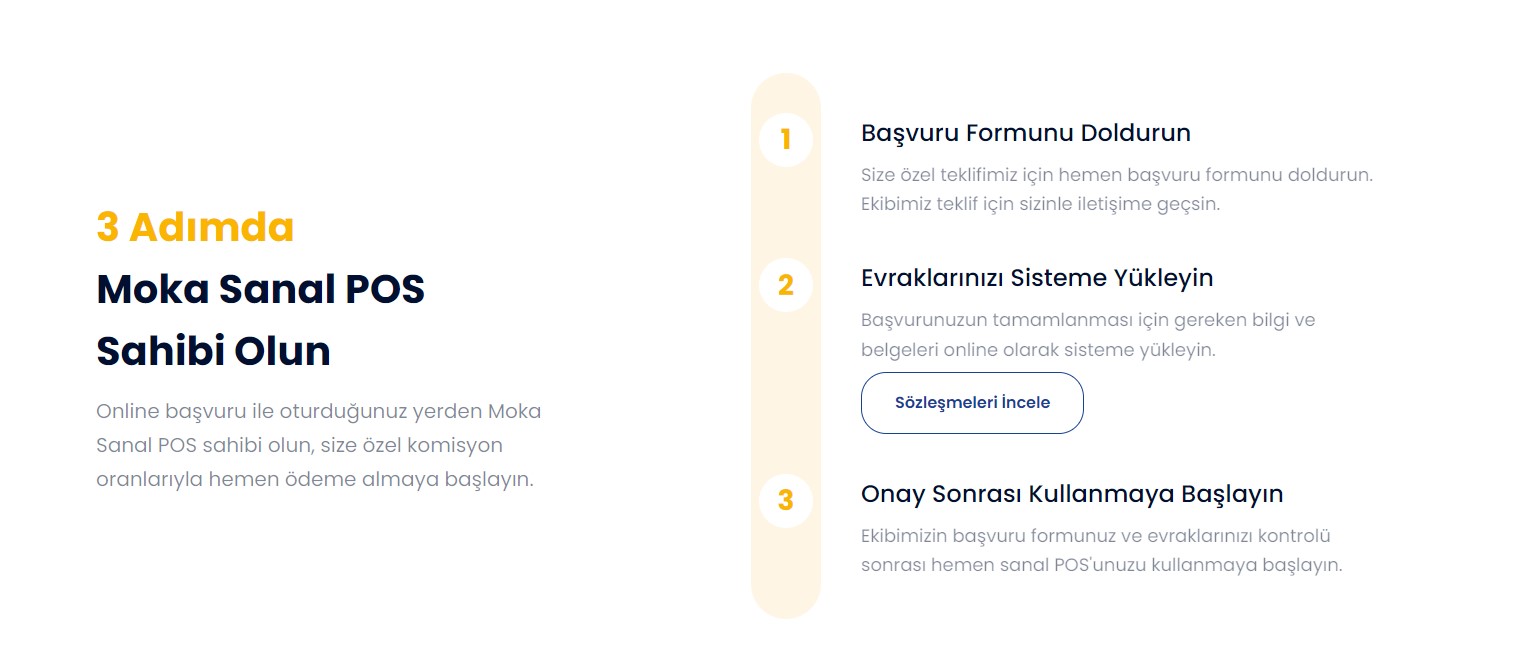Click the Sanal POS sahibi olun line
The width and height of the screenshot is (1524, 666).
tap(299, 445)
